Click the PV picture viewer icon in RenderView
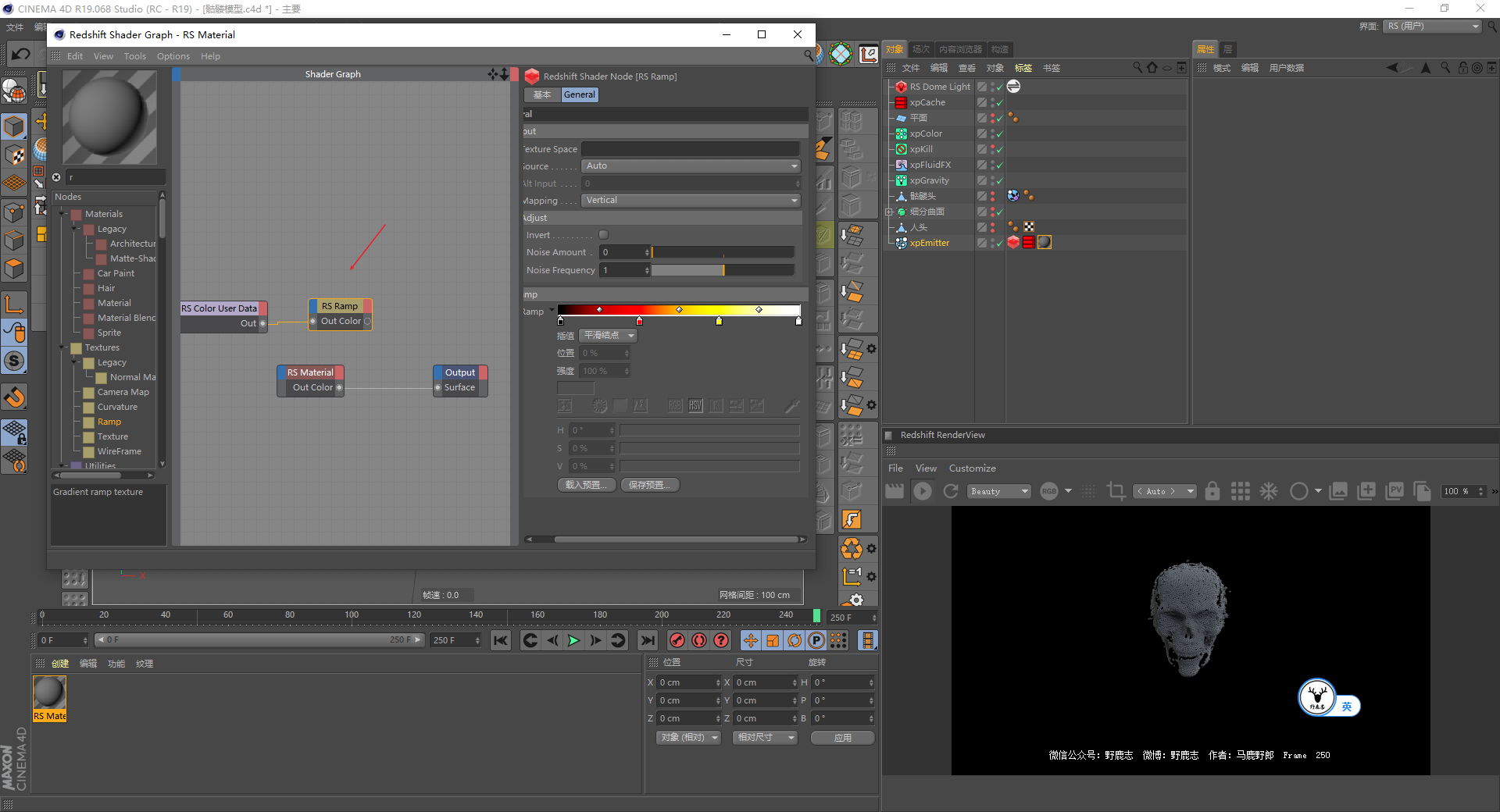Screen dimensions: 1500x812 [x=1395, y=491]
